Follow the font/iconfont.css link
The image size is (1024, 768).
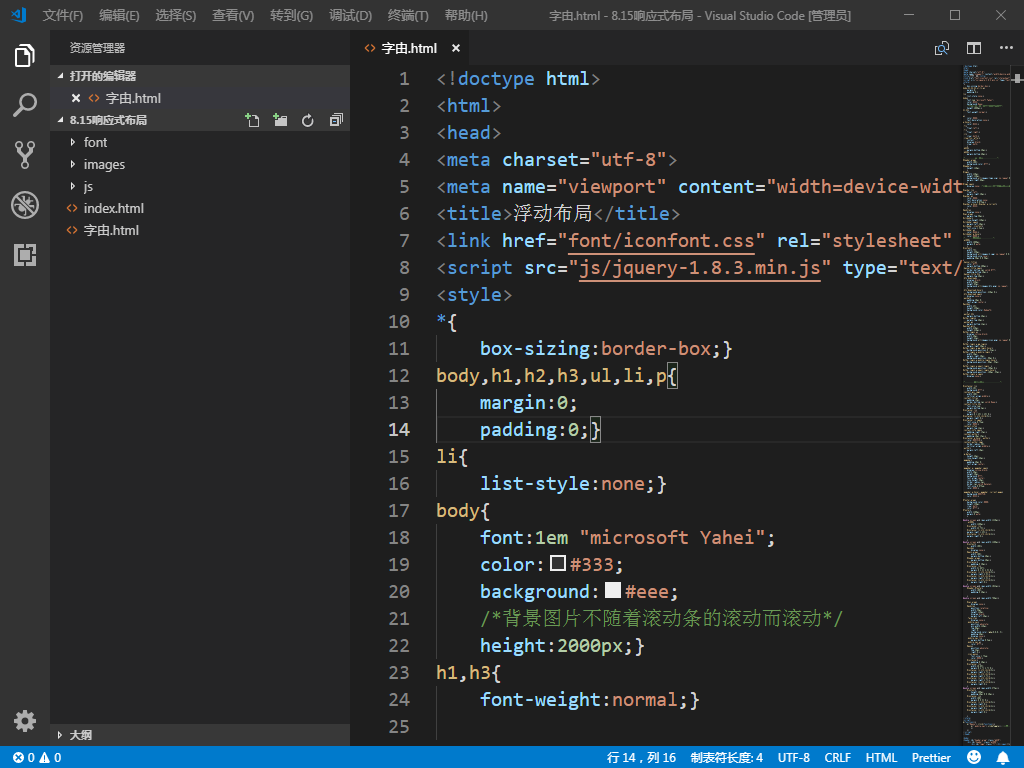tap(661, 241)
